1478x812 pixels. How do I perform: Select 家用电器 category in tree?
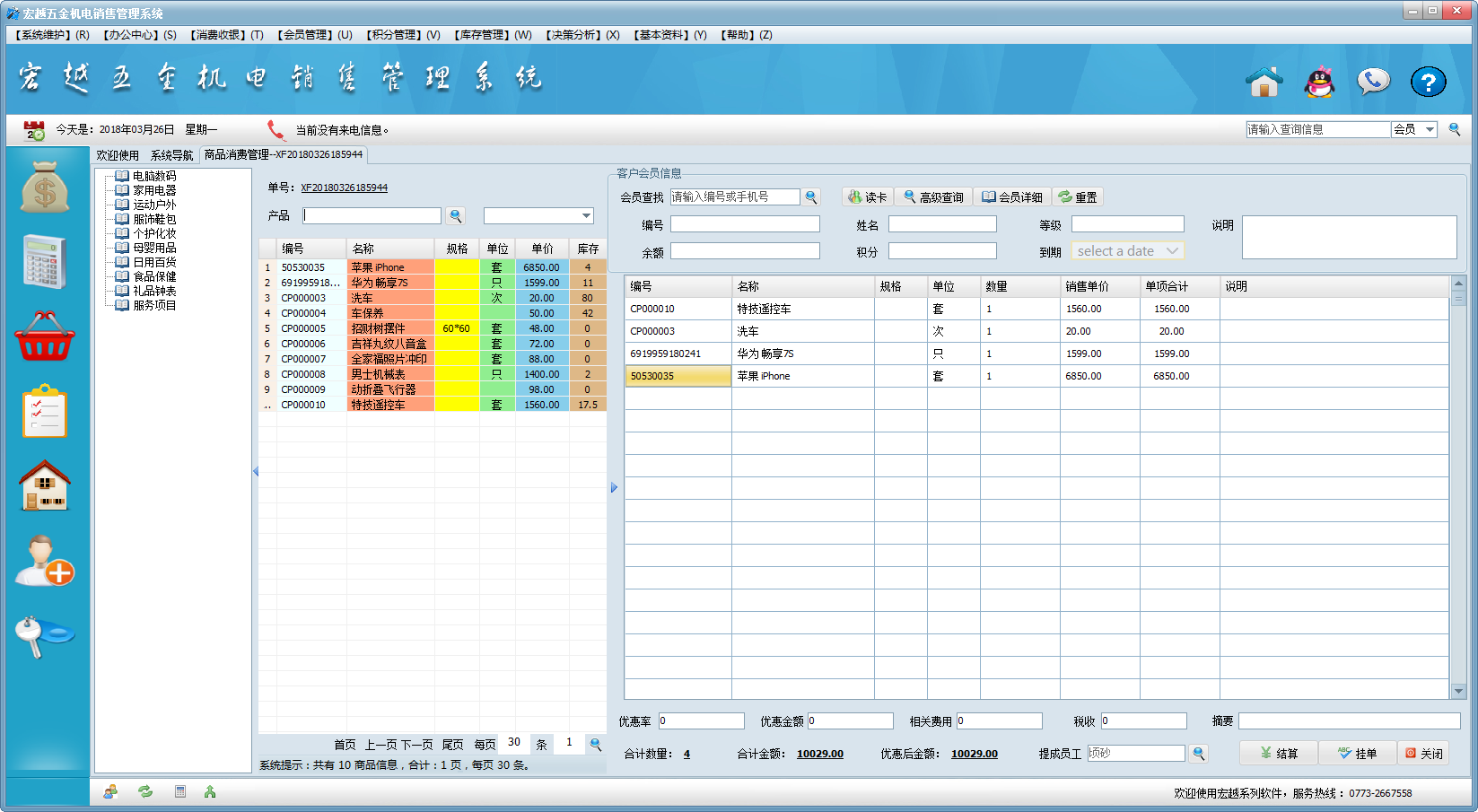pyautogui.click(x=154, y=190)
